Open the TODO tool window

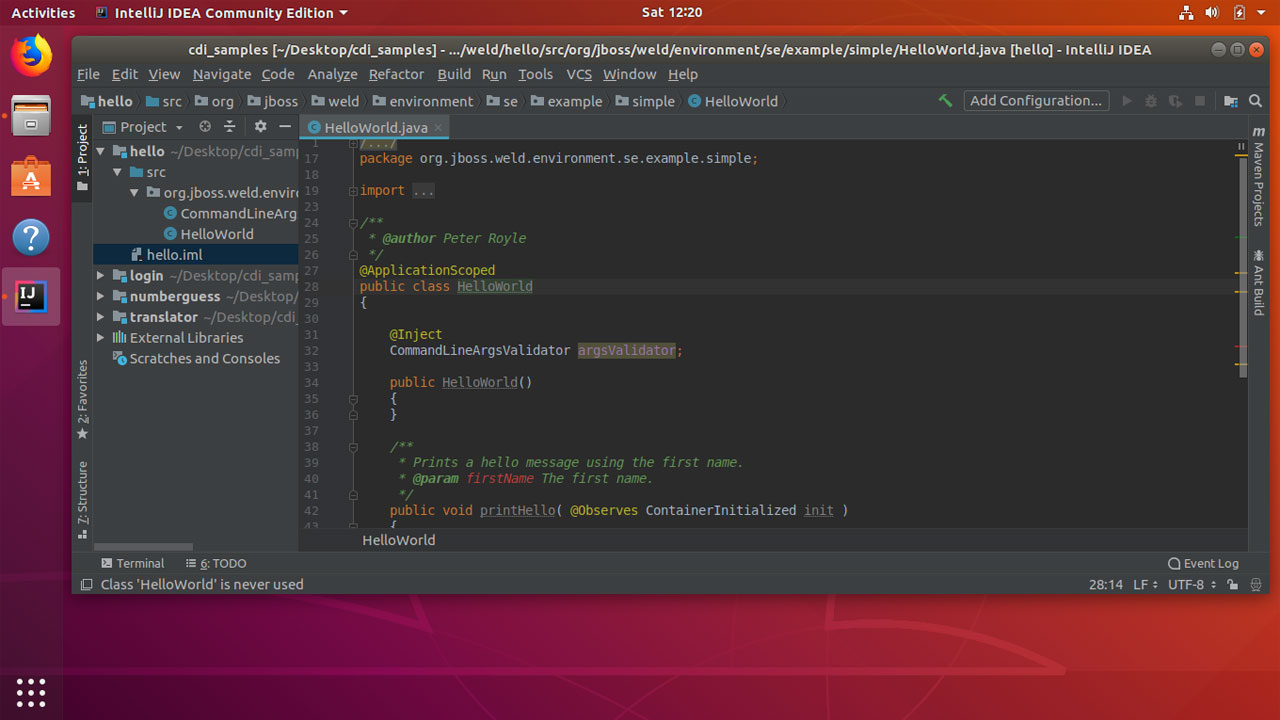(x=222, y=563)
